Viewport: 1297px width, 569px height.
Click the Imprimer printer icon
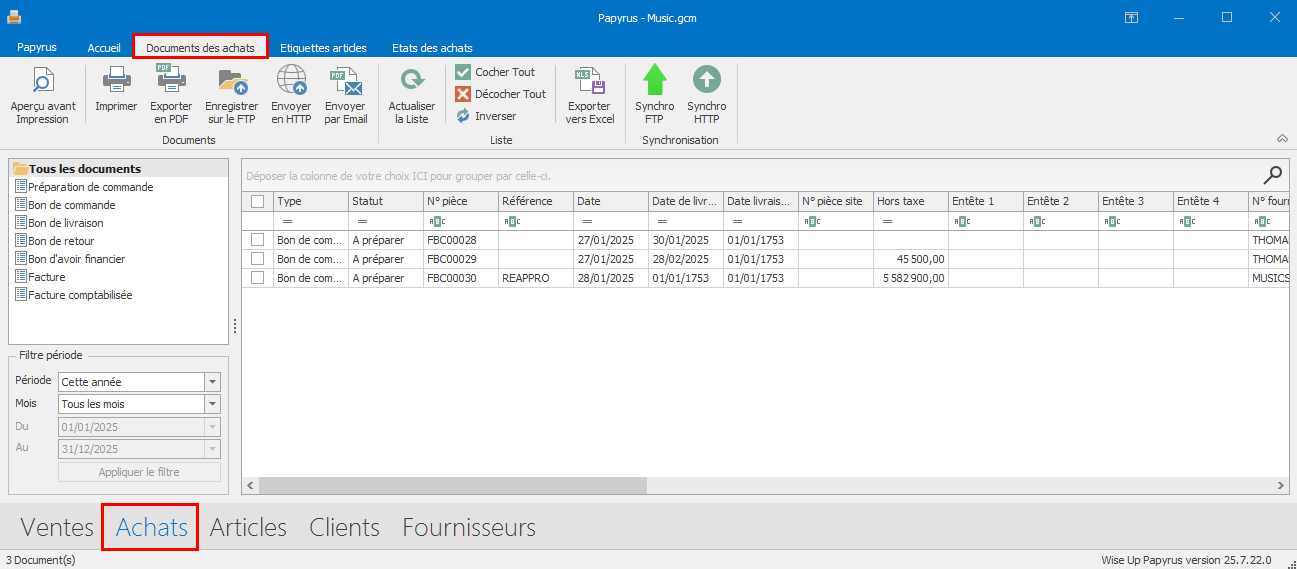point(116,80)
